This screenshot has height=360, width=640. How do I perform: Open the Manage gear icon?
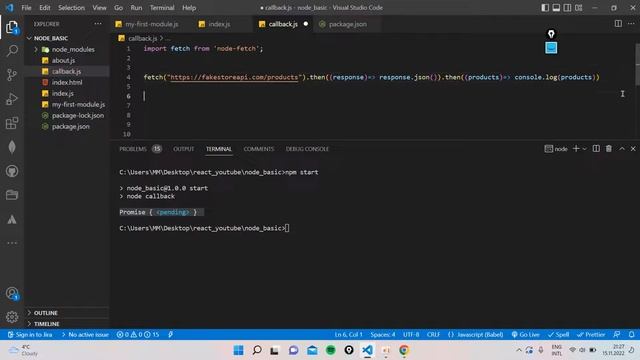pos(12,317)
